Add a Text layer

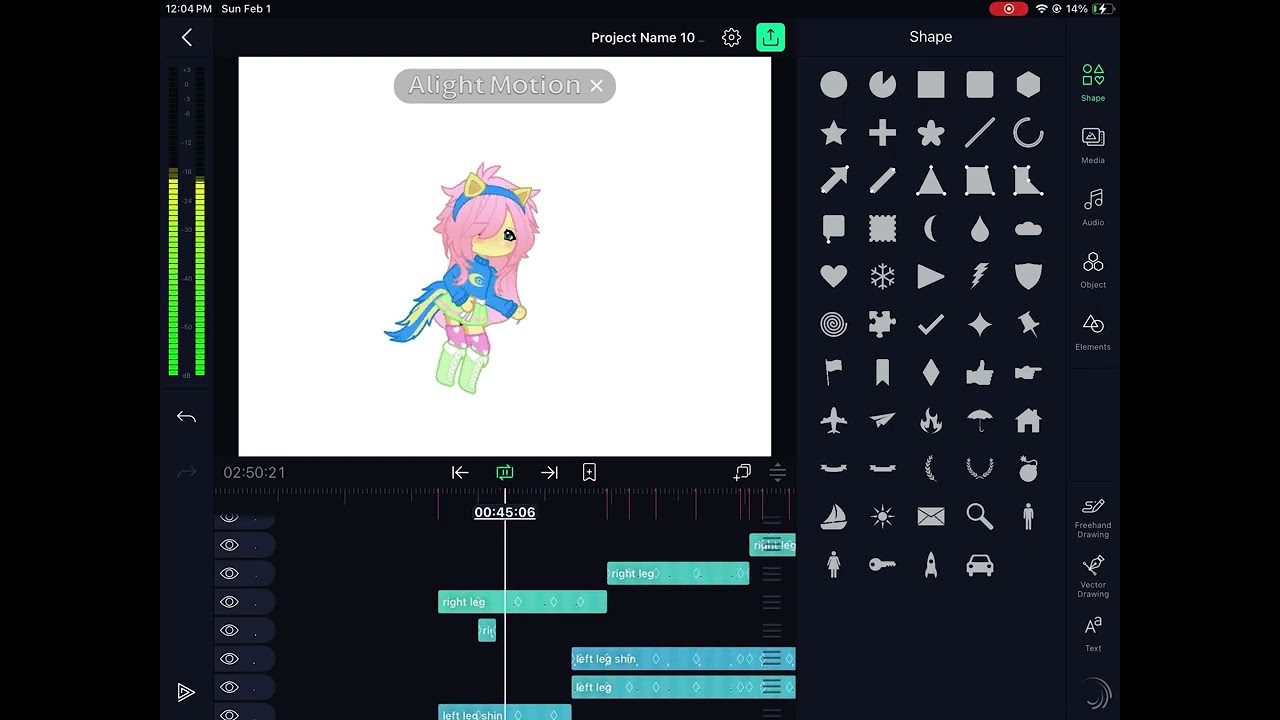coord(1093,634)
